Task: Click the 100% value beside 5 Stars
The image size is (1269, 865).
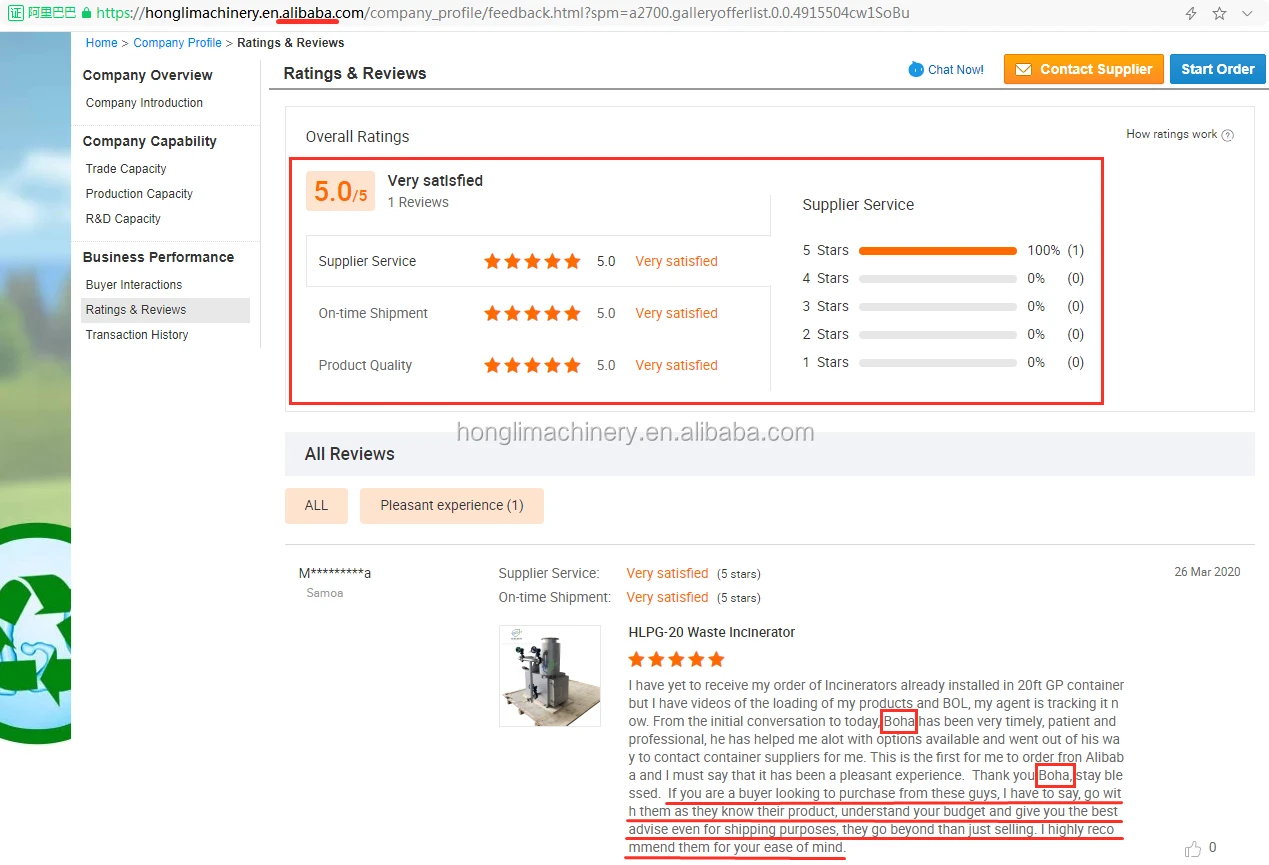Action: point(1043,250)
